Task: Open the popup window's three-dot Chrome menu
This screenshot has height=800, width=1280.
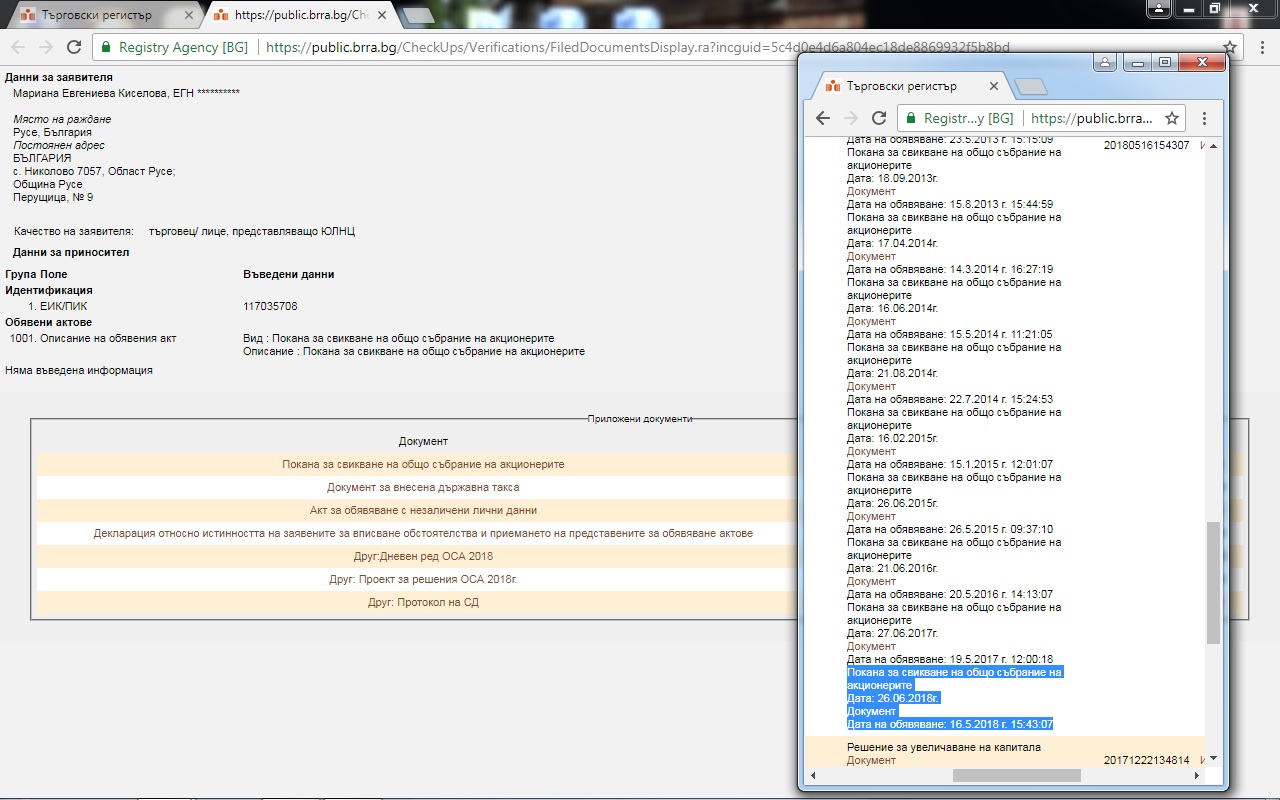Action: click(1204, 118)
